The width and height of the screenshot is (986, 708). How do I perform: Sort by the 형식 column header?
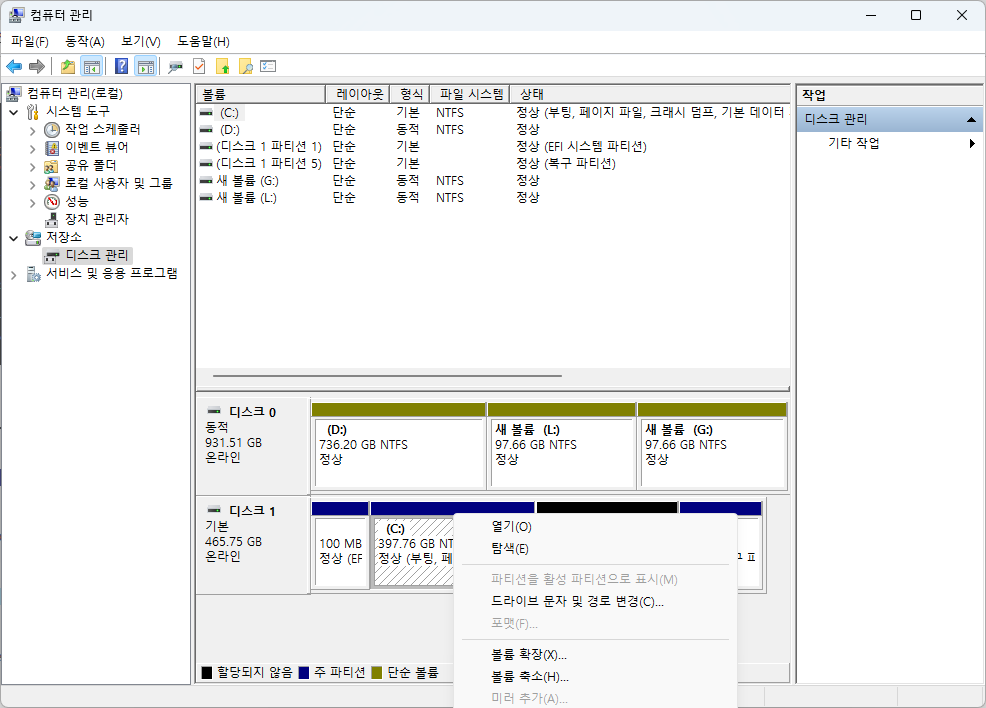coord(409,94)
